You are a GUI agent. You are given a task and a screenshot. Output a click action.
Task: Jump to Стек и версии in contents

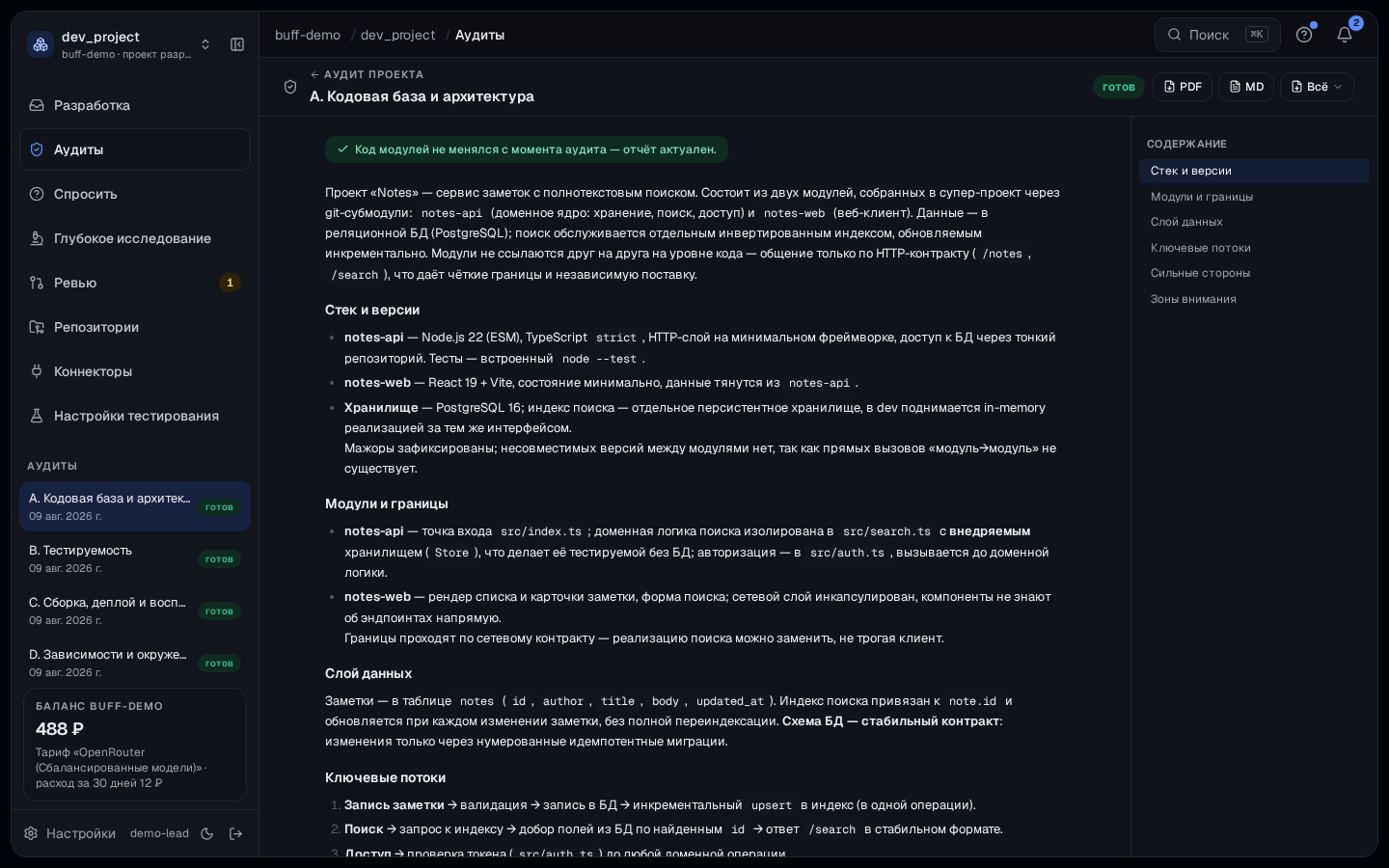click(1254, 171)
